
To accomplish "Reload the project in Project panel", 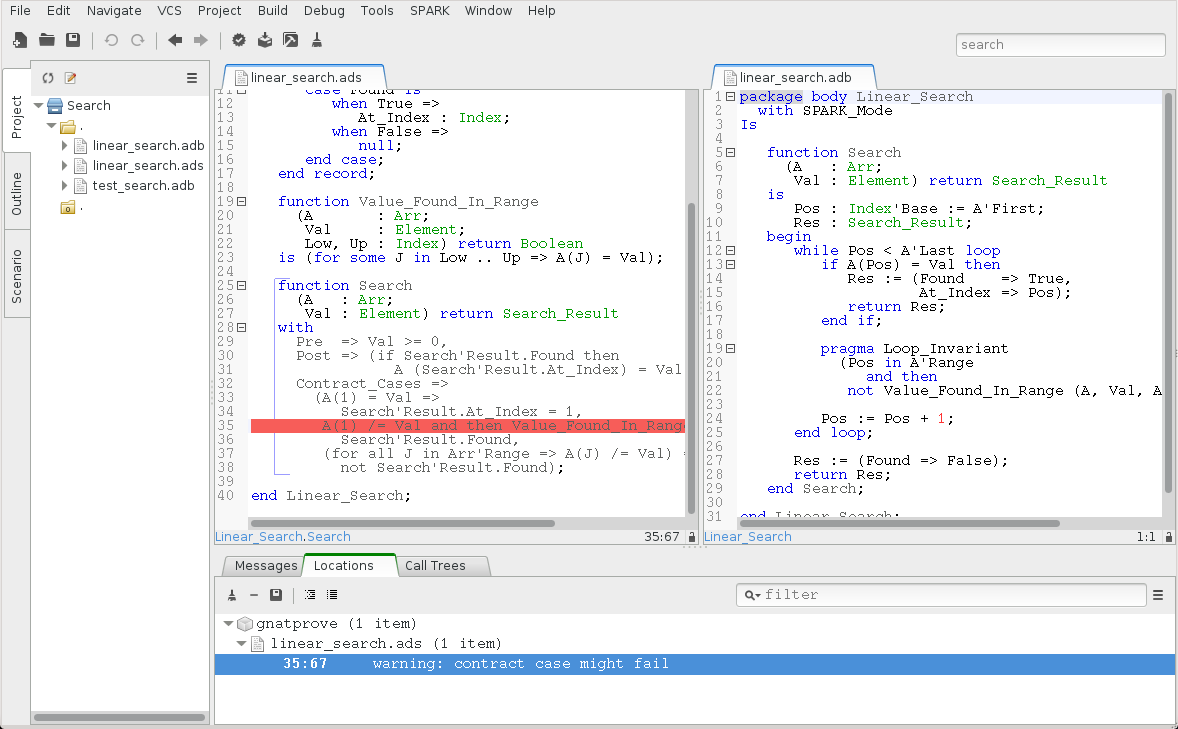I will [48, 77].
